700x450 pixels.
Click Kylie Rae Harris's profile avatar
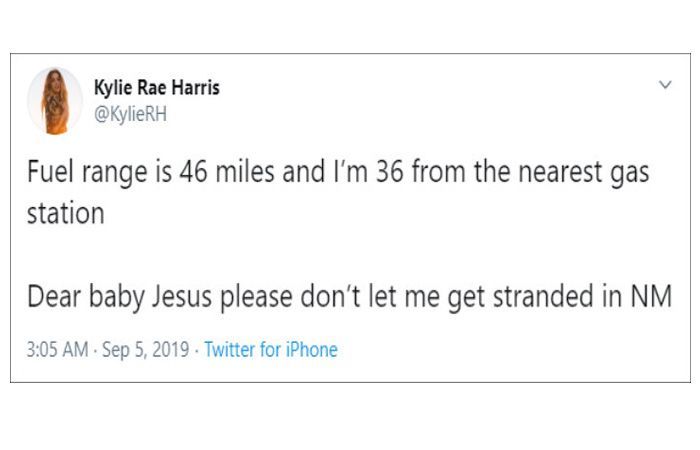pos(55,101)
